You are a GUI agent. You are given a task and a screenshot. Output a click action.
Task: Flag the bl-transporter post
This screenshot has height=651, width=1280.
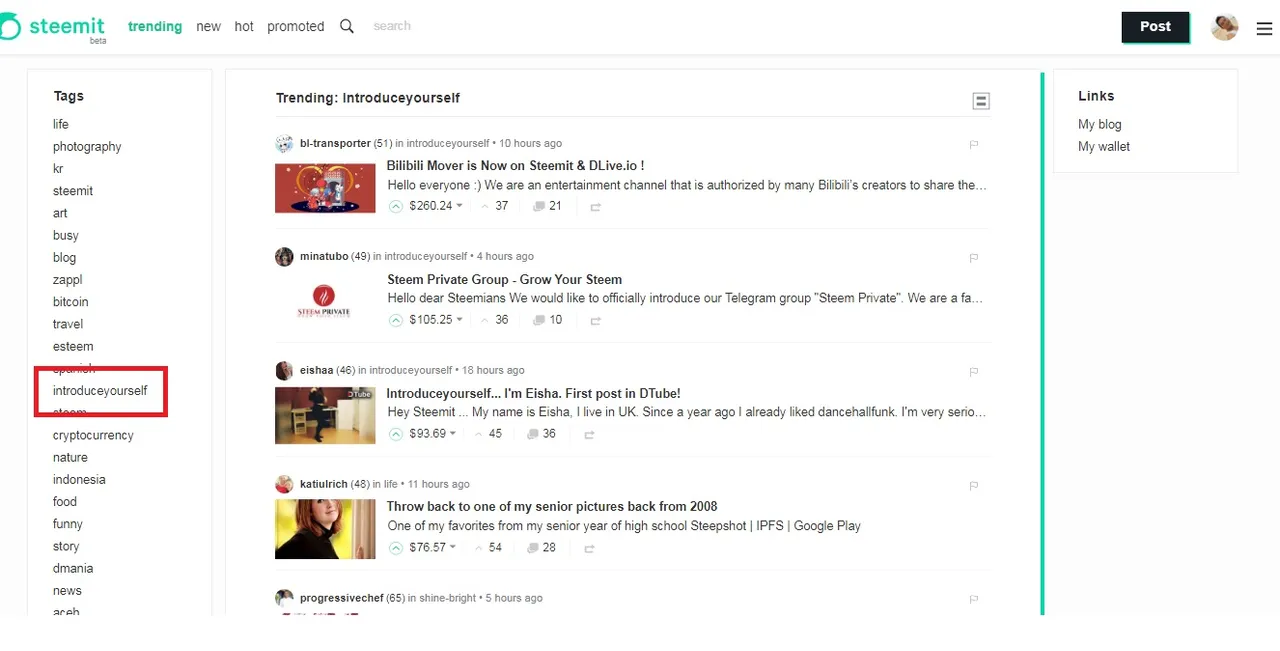(x=973, y=144)
